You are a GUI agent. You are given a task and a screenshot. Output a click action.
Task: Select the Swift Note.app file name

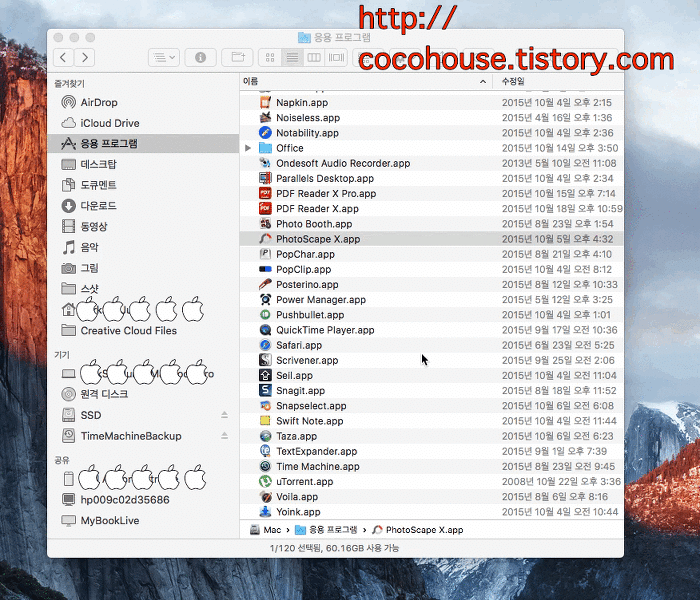tap(309, 421)
